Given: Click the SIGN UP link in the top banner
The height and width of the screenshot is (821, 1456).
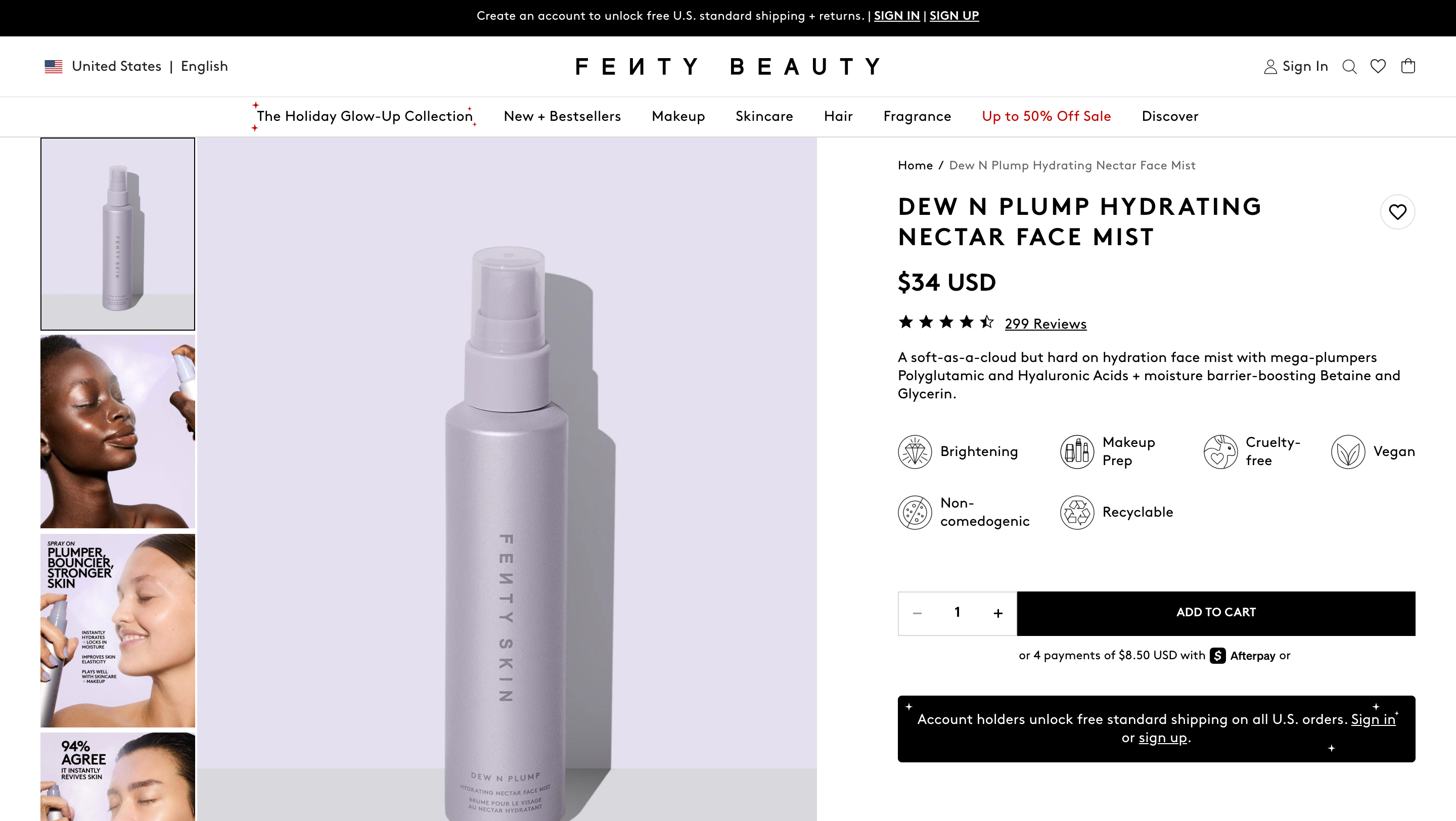Looking at the screenshot, I should [953, 16].
